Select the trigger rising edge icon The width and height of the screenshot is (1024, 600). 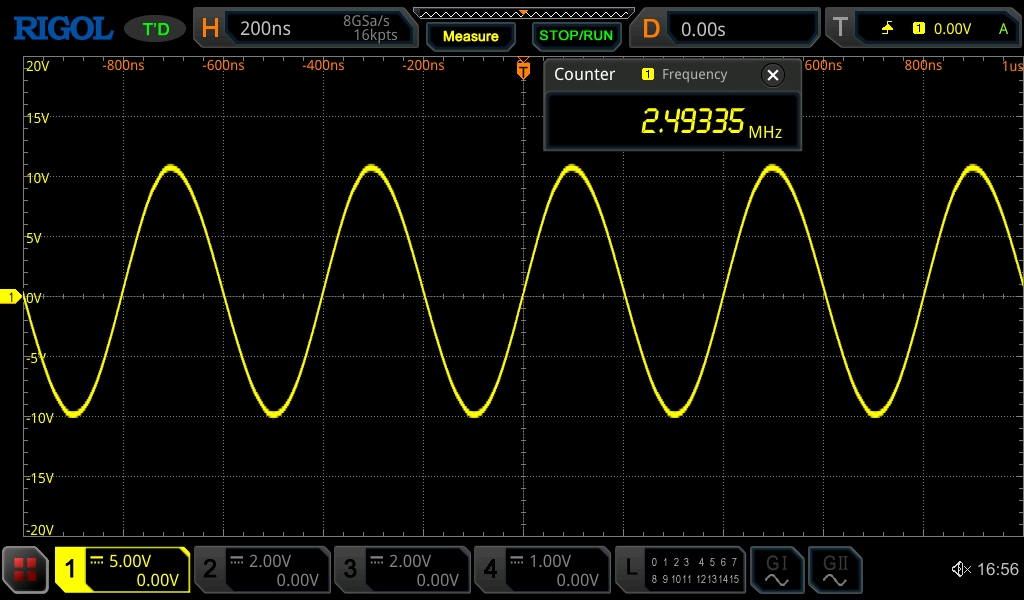point(887,29)
